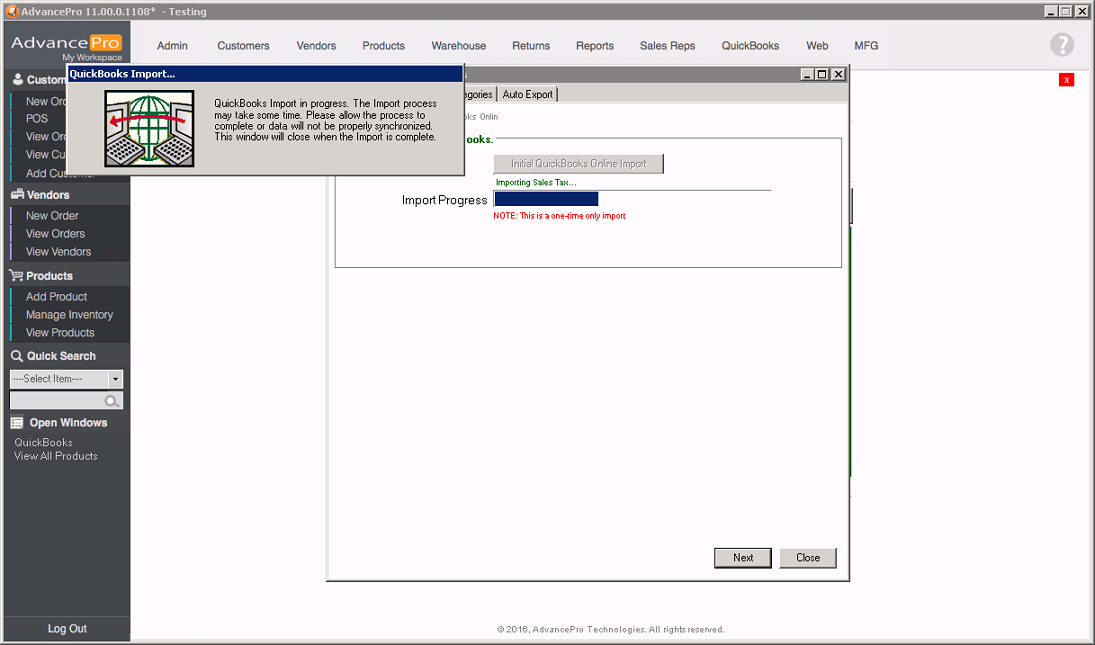Select Add Product in the sidebar
Image resolution: width=1095 pixels, height=645 pixels.
pos(57,297)
